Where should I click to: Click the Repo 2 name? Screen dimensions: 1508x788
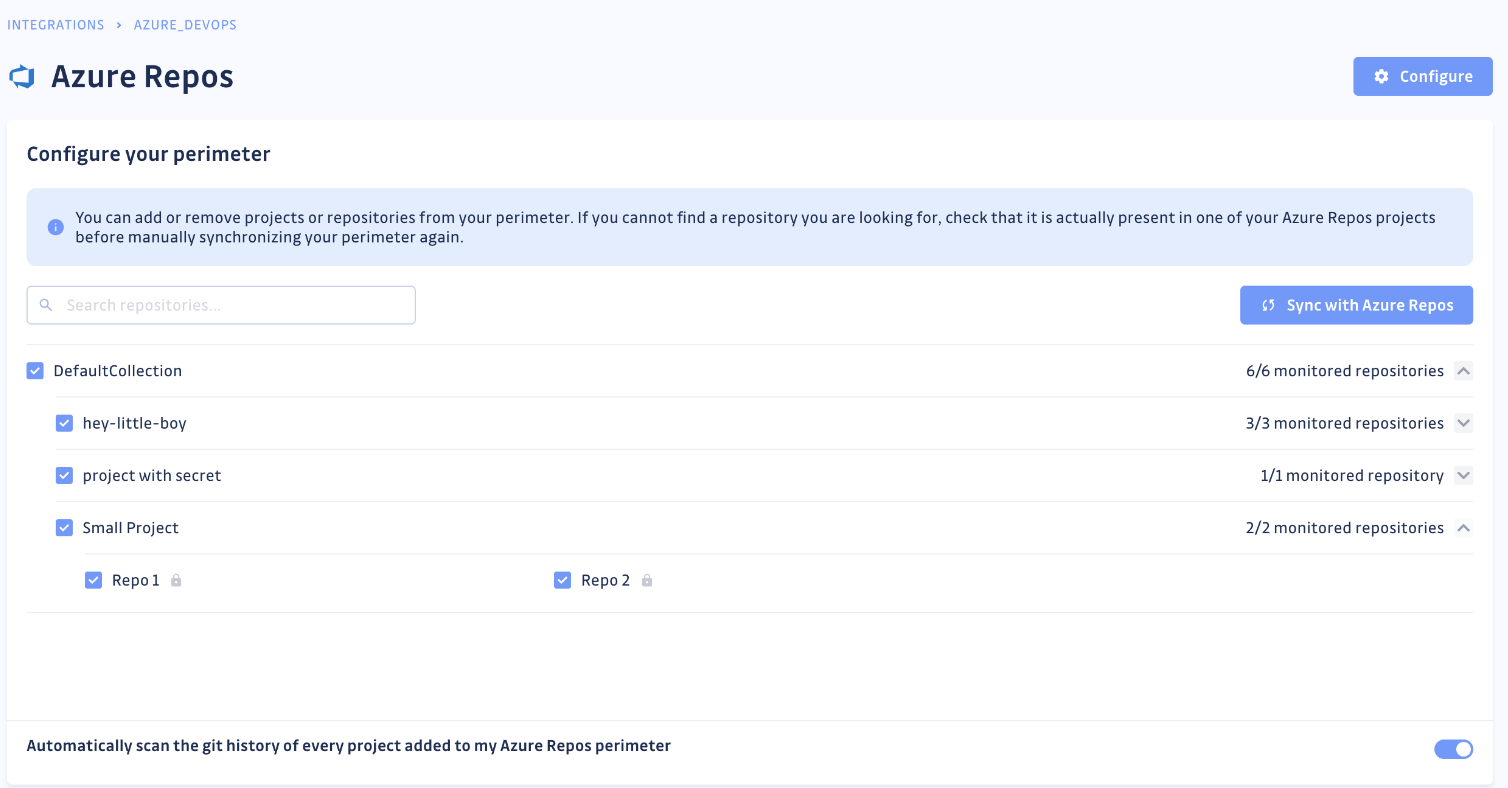coord(606,580)
